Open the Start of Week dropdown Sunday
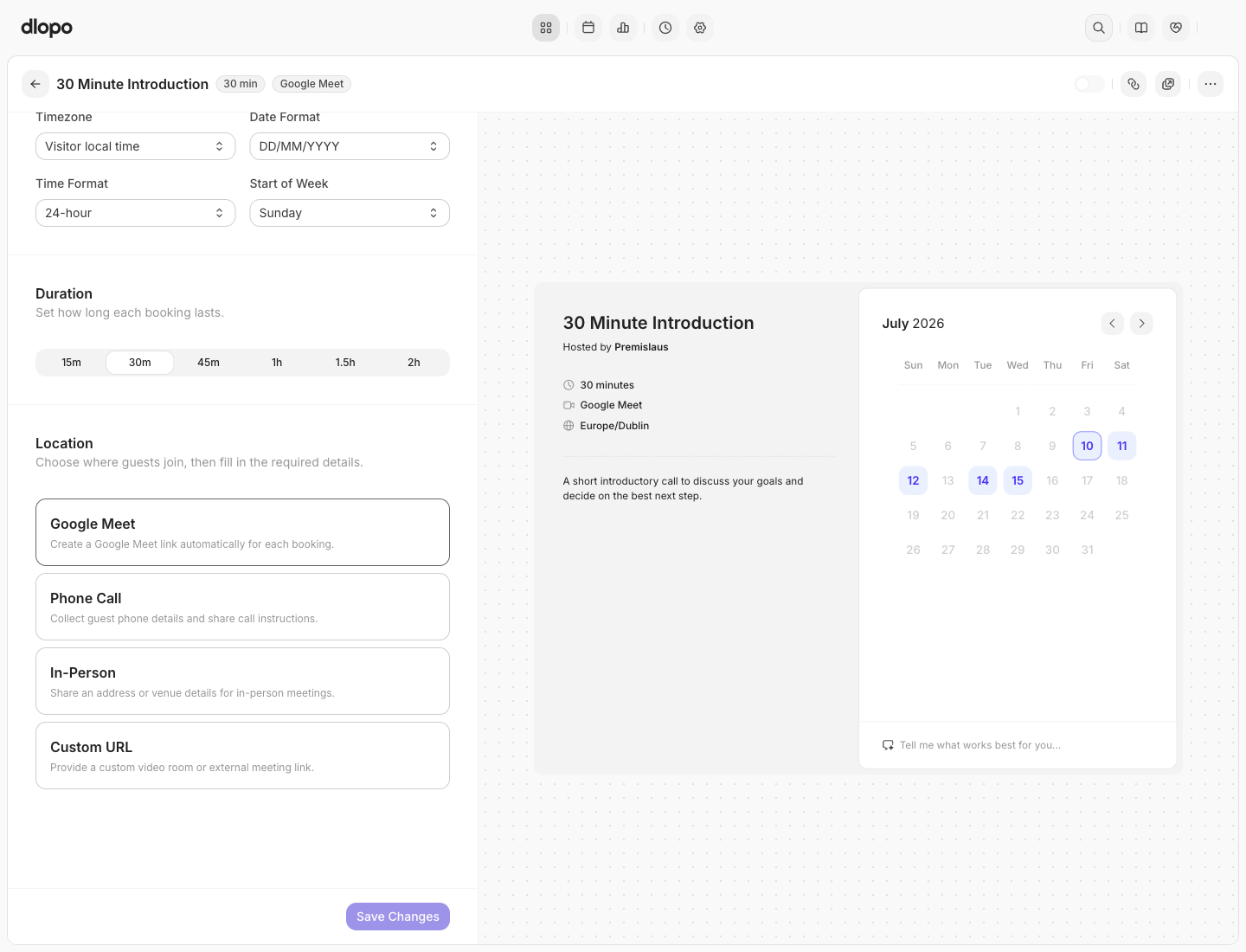Viewport: 1246px width, 952px height. tap(350, 213)
